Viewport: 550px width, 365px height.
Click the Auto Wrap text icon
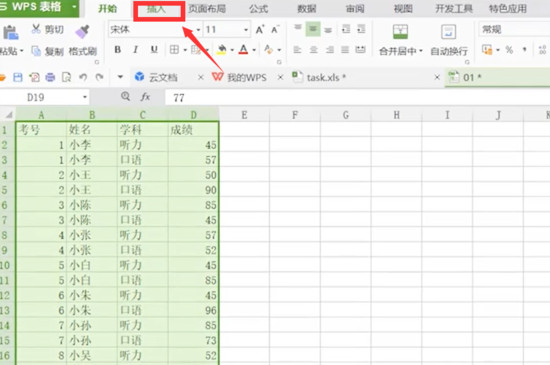tap(448, 32)
